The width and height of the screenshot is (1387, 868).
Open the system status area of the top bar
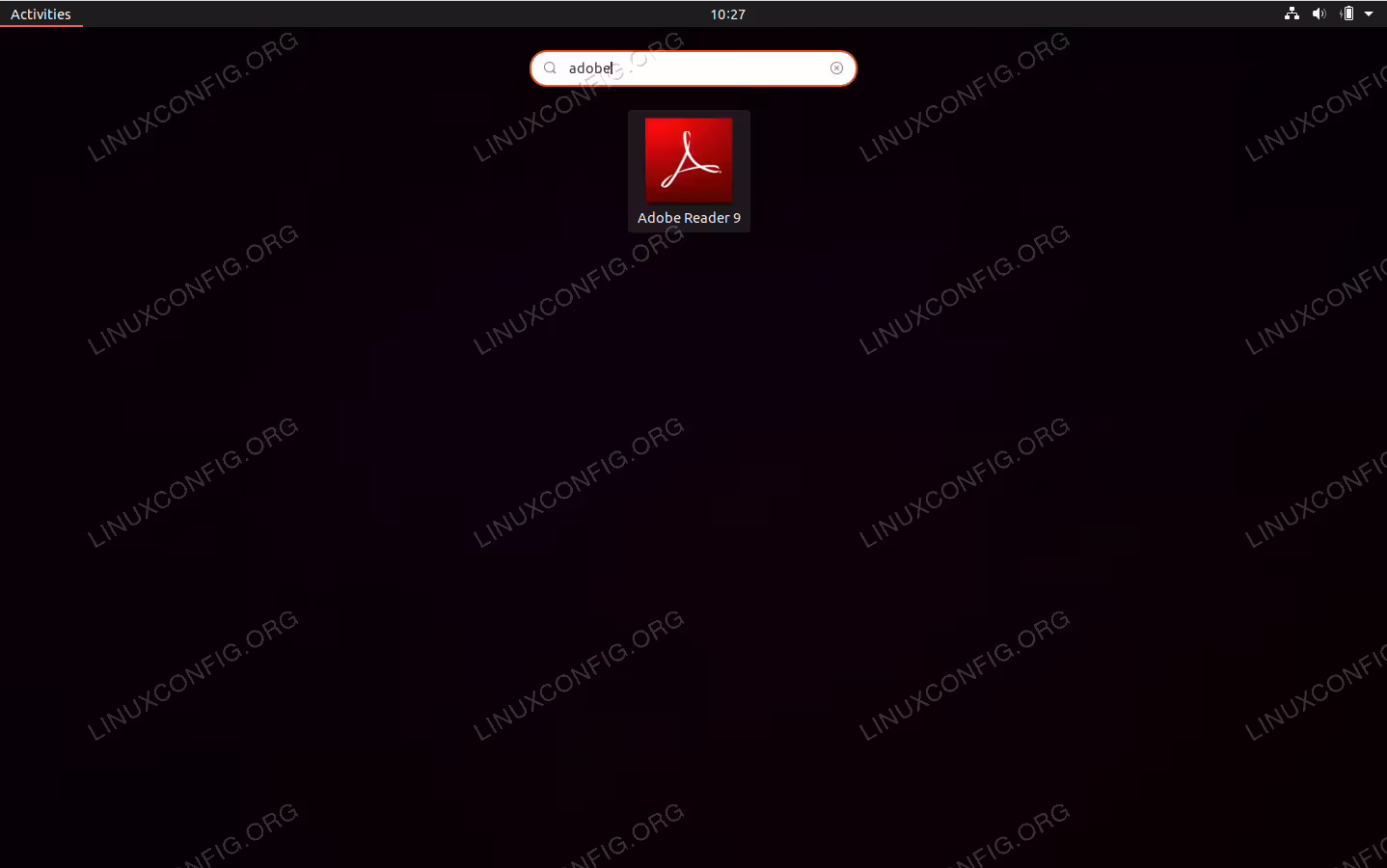(x=1329, y=14)
